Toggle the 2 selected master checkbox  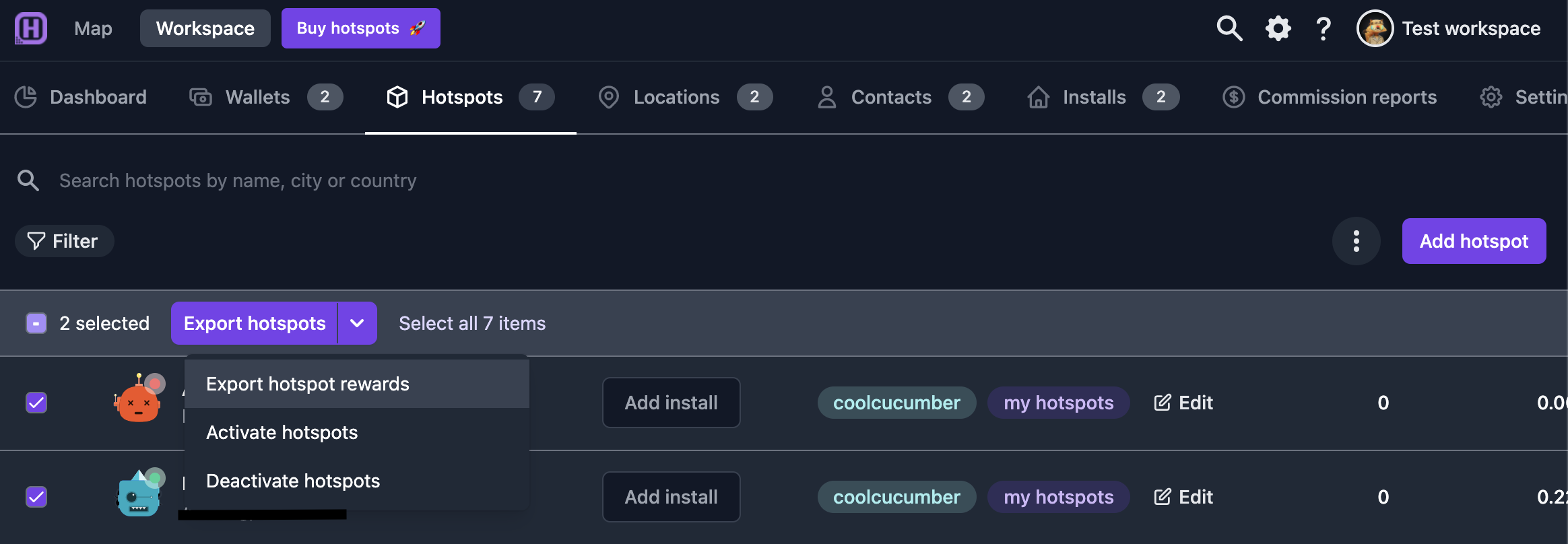tap(36, 323)
